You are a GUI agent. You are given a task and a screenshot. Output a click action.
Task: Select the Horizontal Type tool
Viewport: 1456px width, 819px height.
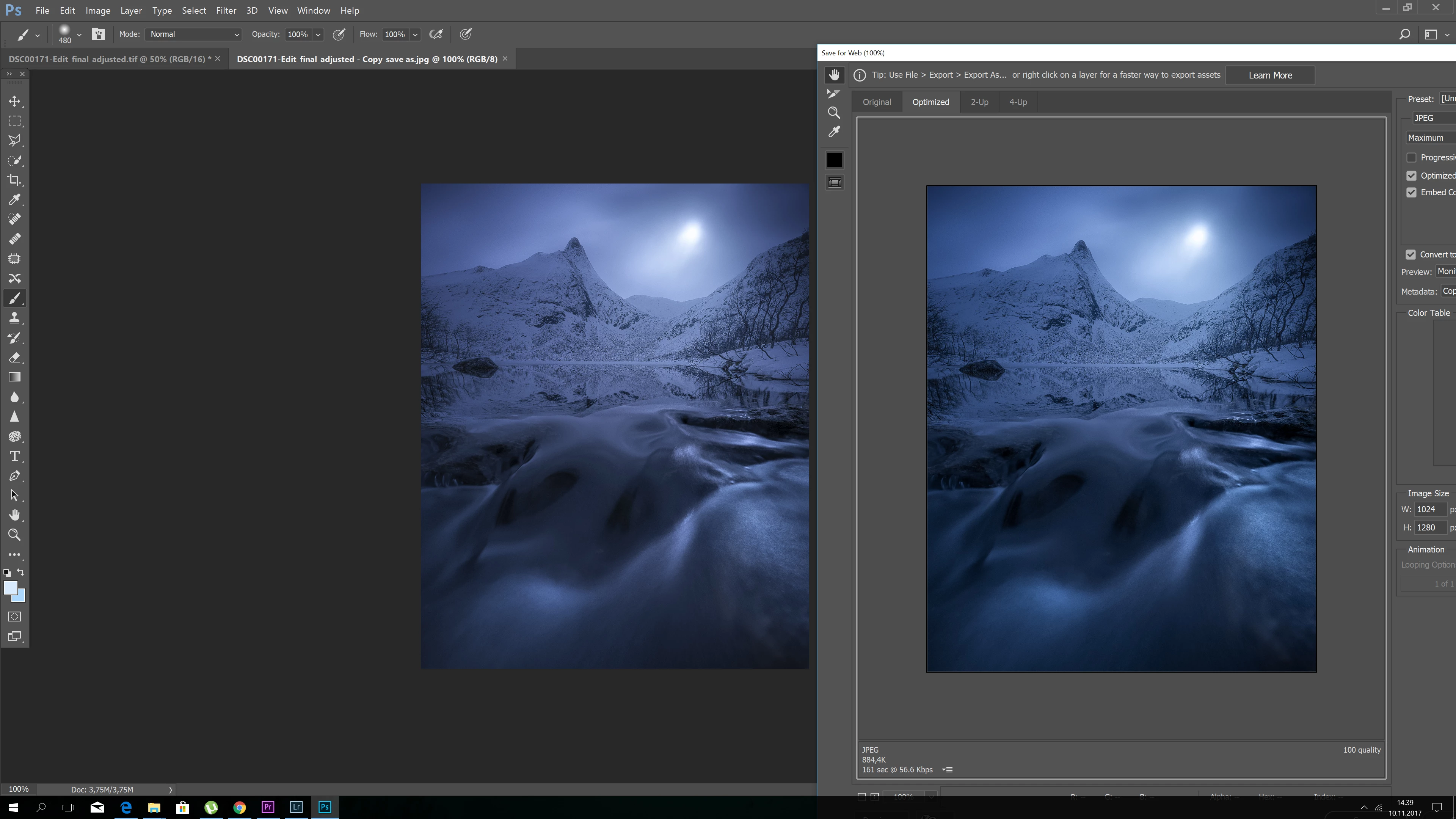[x=15, y=456]
